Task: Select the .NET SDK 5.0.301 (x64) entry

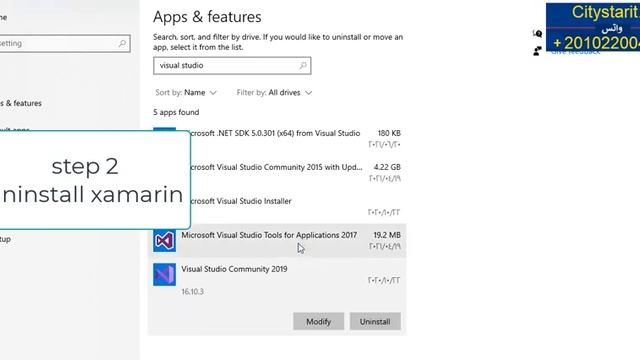Action: (x=277, y=139)
